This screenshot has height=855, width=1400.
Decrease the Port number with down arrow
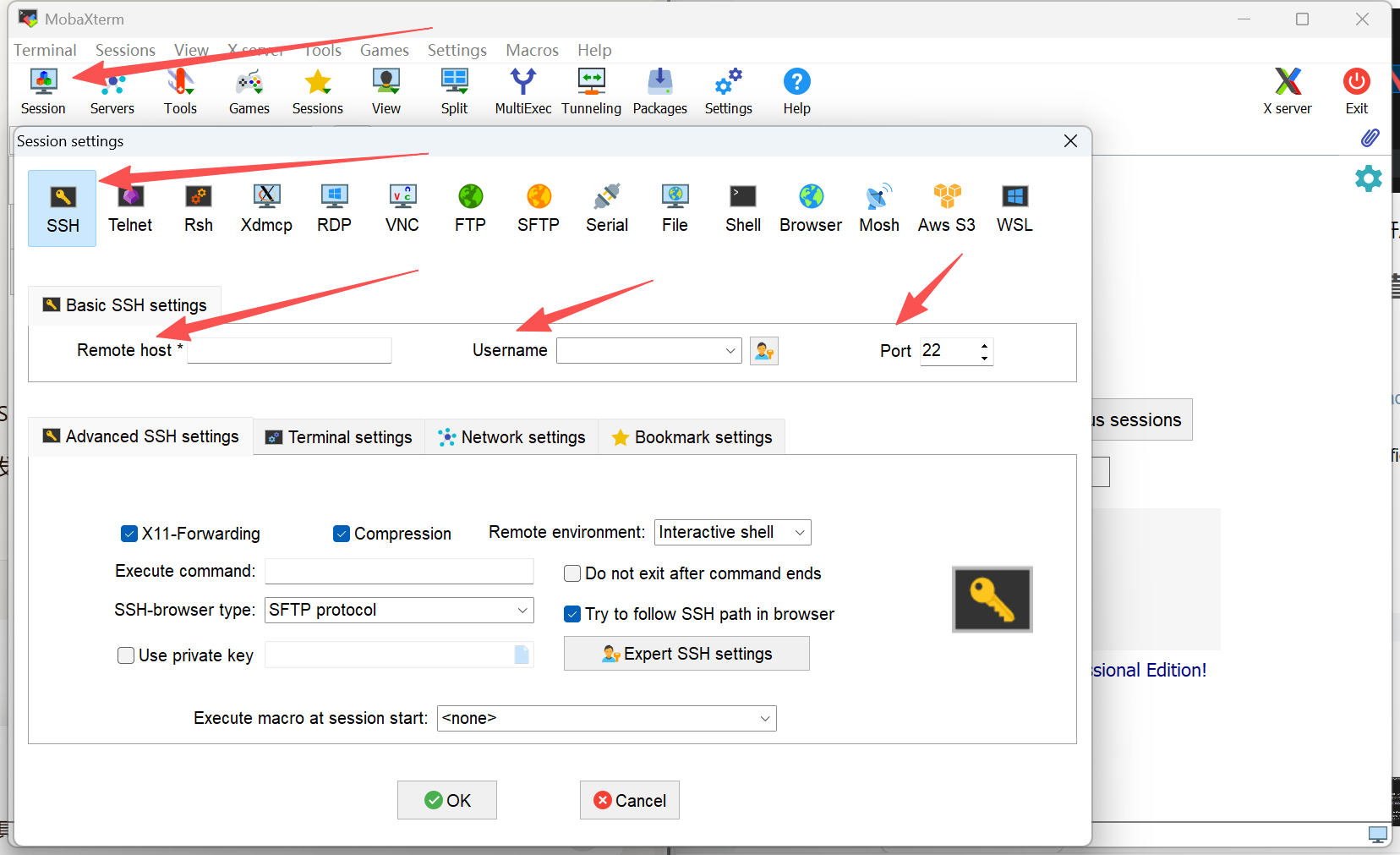(x=984, y=358)
